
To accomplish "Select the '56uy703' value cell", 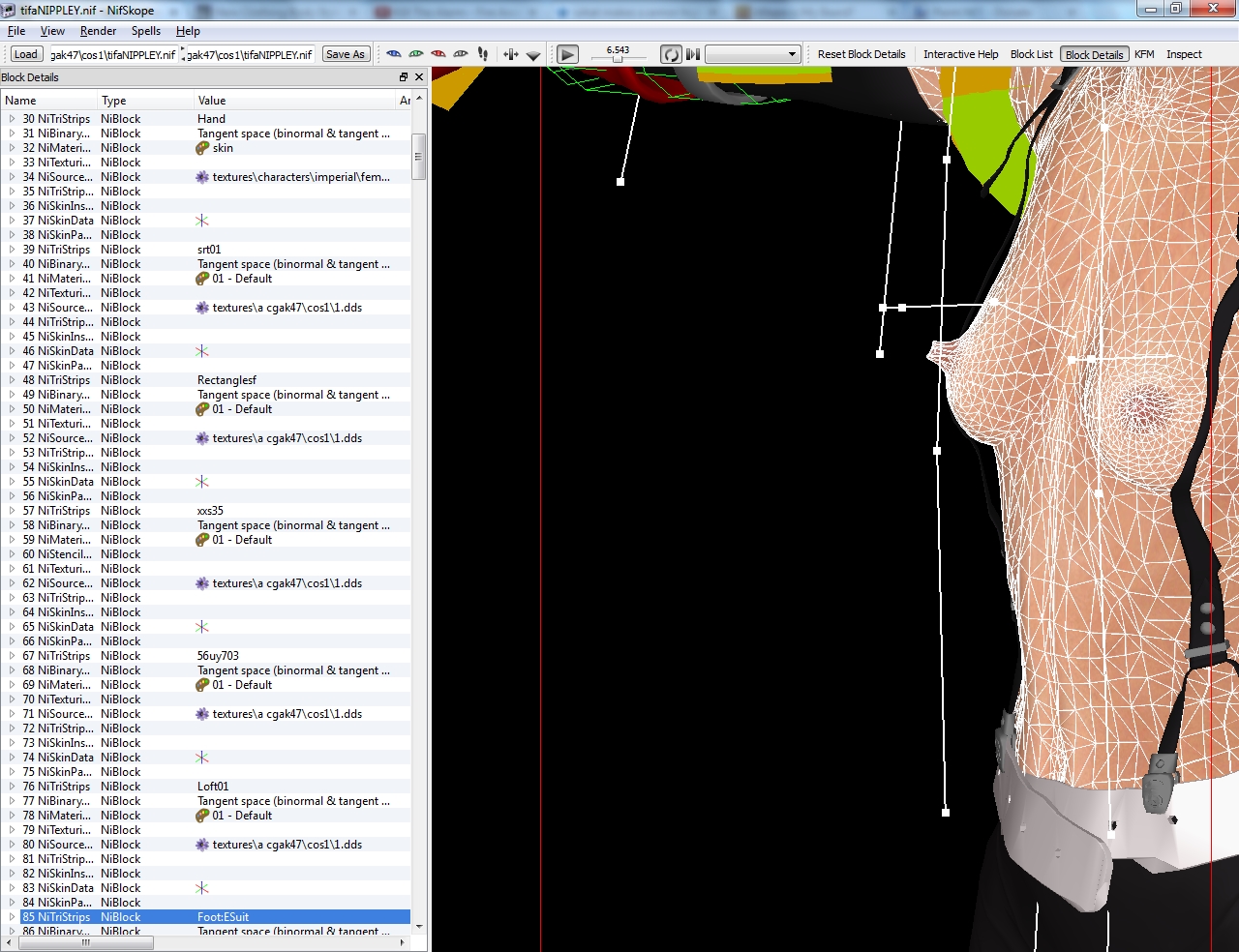I will (x=302, y=656).
